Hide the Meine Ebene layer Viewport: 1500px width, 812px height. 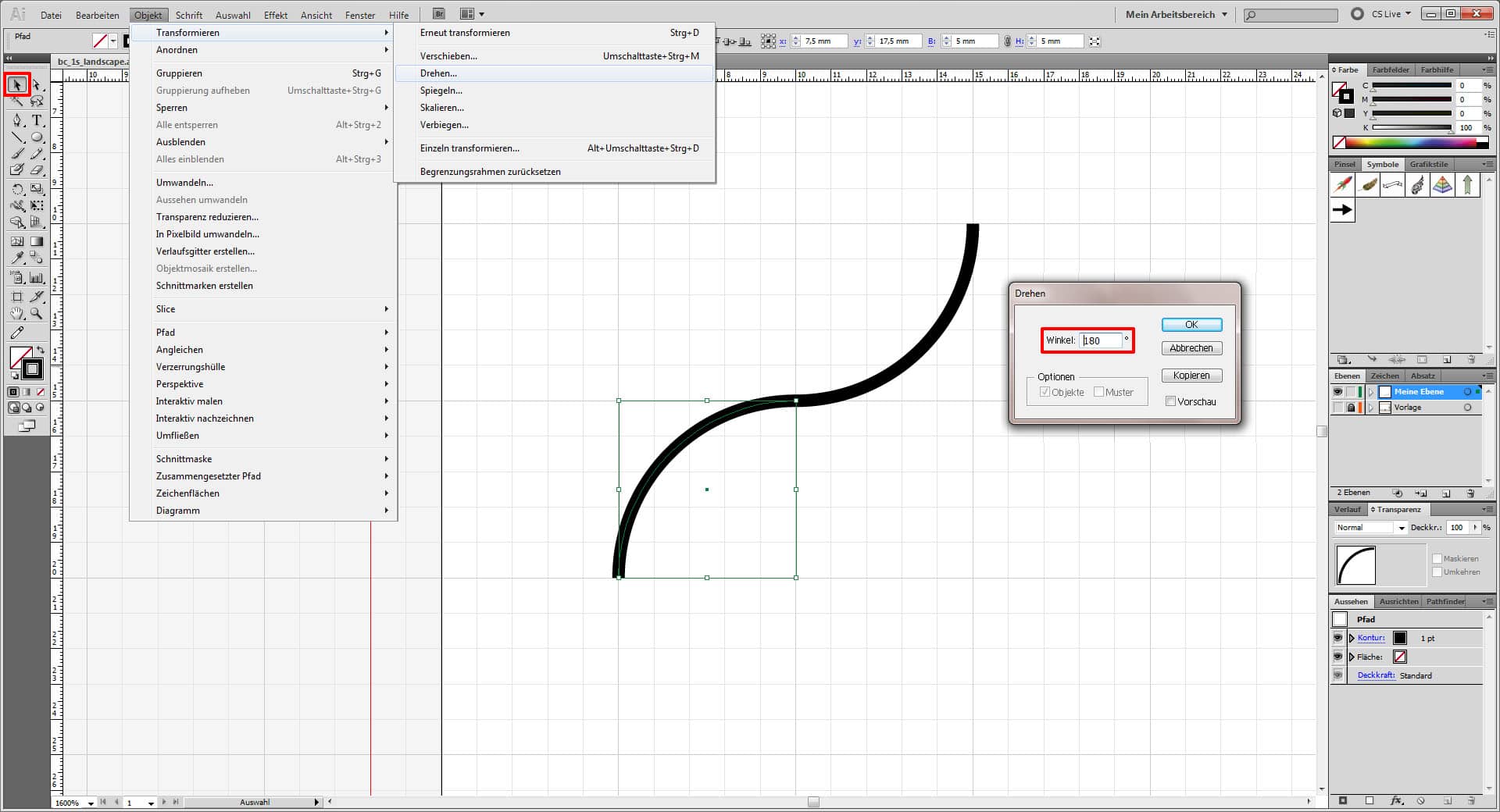coord(1337,392)
